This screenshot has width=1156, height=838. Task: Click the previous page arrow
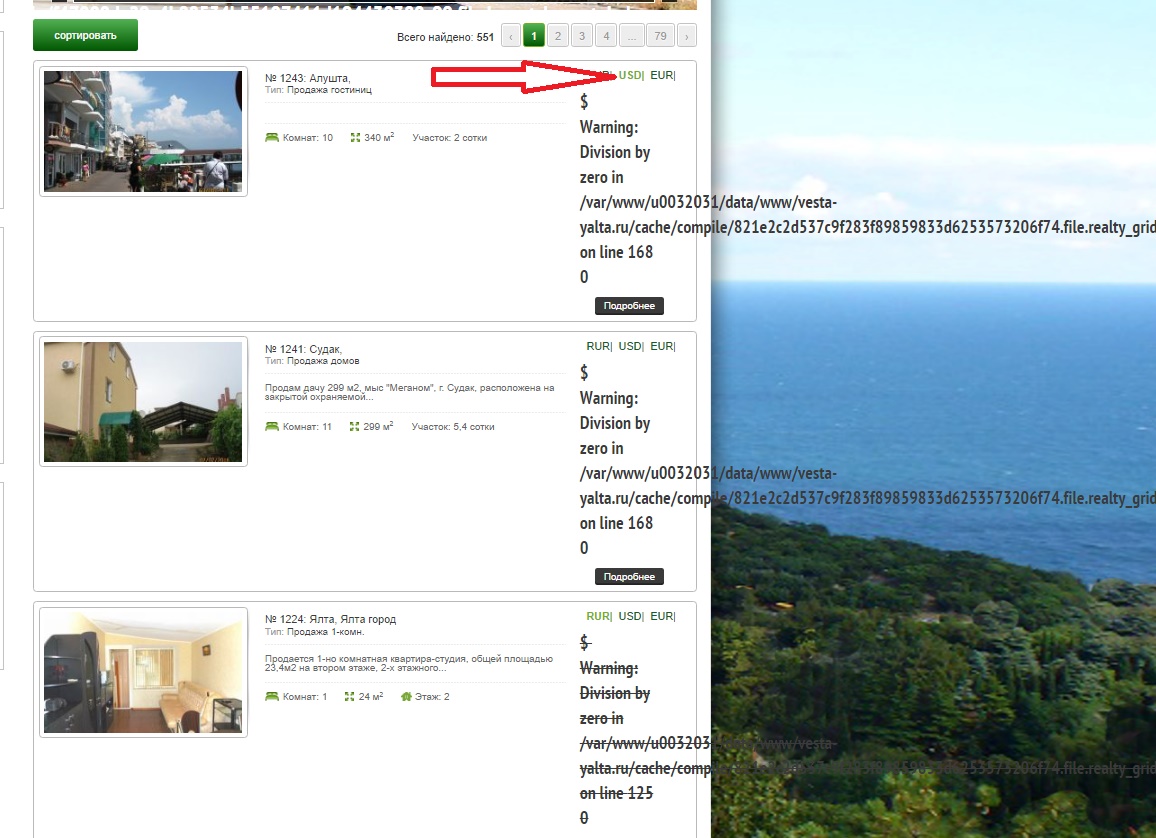click(510, 37)
